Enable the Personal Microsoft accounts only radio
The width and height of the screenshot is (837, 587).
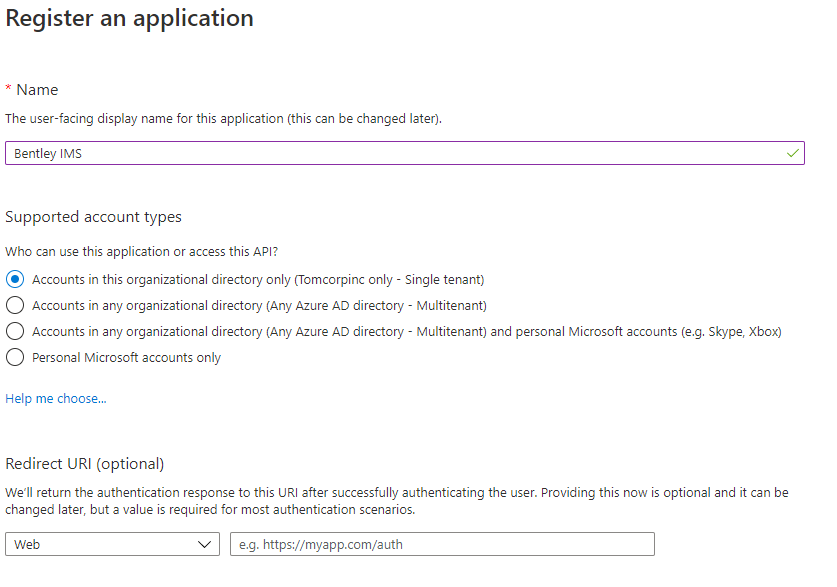[15, 357]
